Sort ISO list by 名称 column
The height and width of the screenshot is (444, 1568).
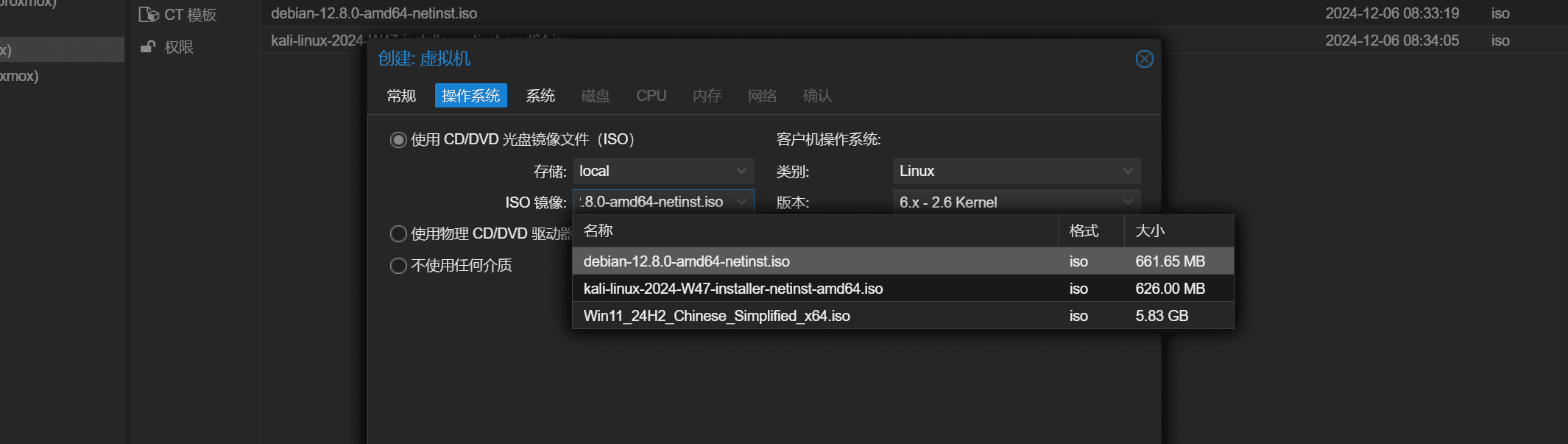[x=816, y=231]
